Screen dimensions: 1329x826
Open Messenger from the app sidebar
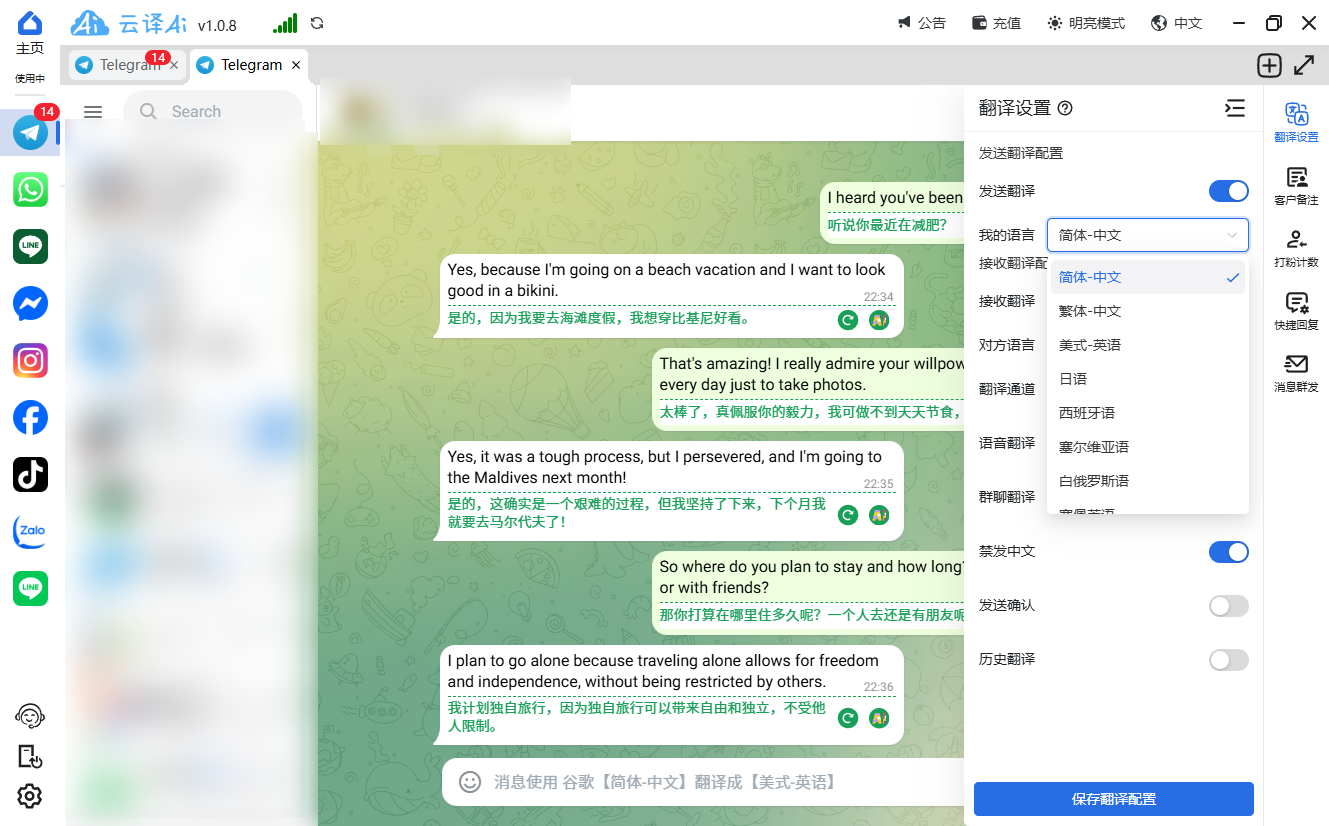(x=30, y=303)
